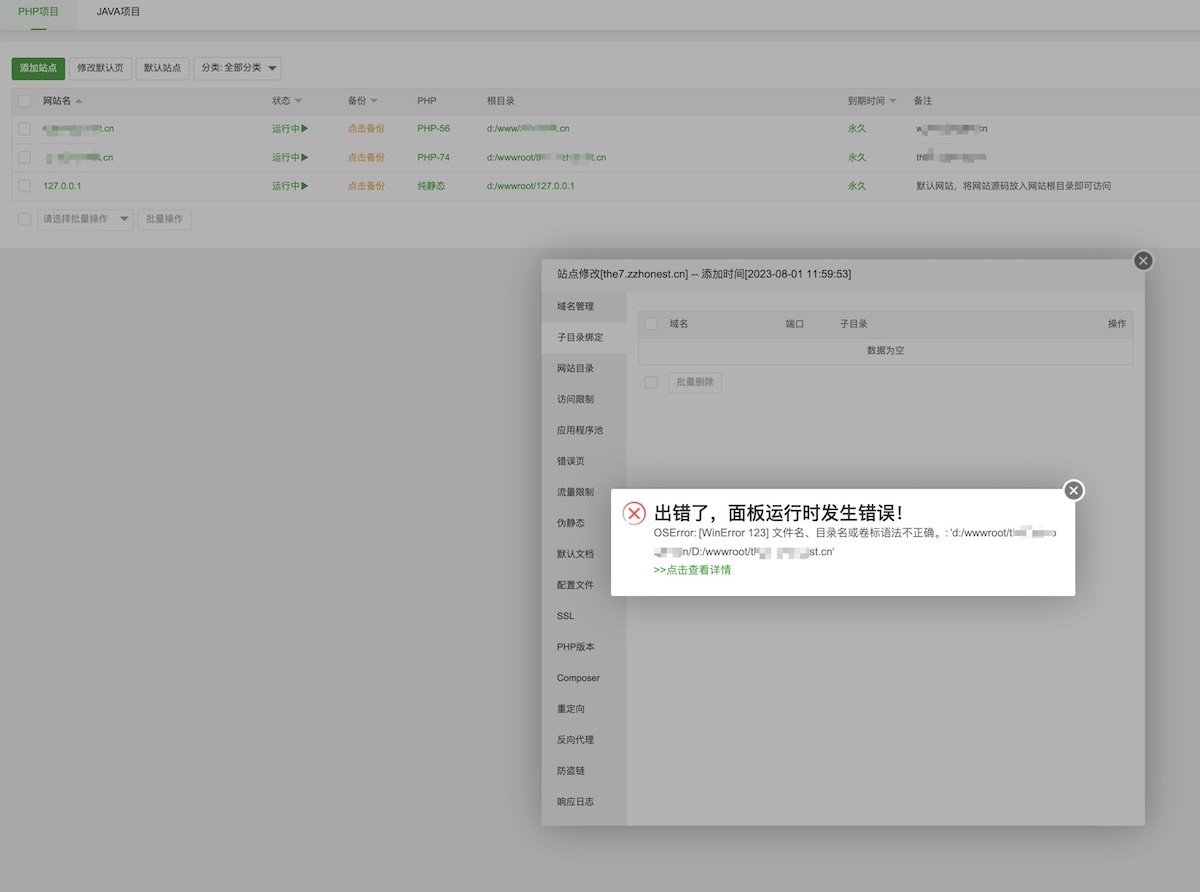Image resolution: width=1200 pixels, height=892 pixels.
Task: Click the 根目录 column header
Action: click(x=501, y=101)
